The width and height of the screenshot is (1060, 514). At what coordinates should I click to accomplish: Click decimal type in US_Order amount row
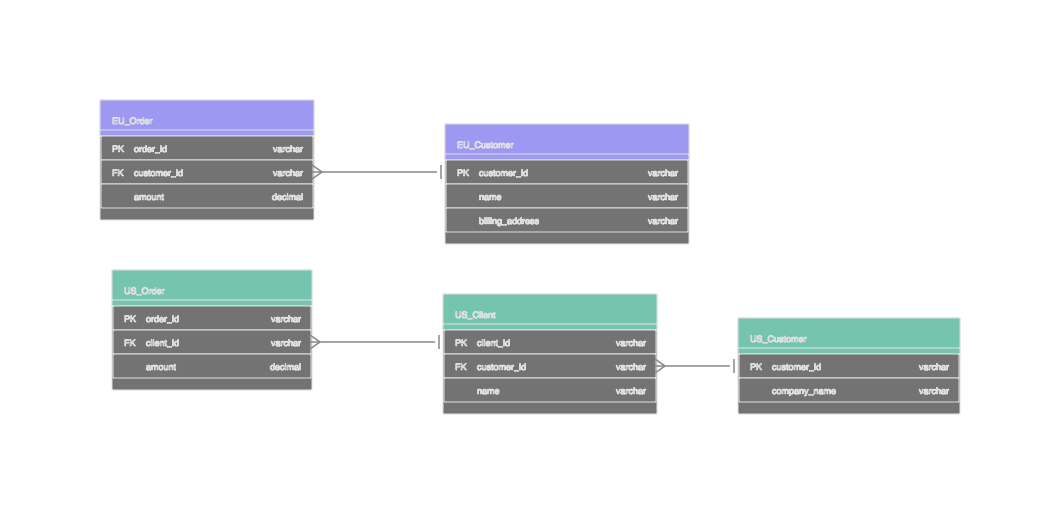pyautogui.click(x=285, y=367)
